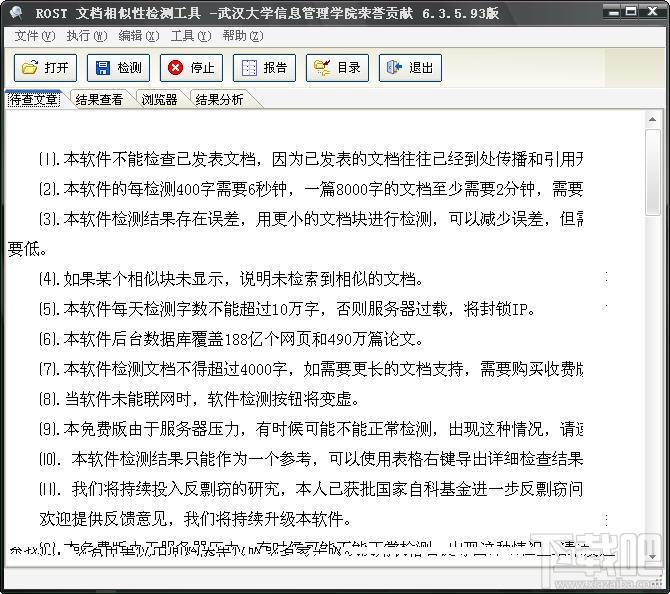Viewport: 670px width, 594px height.
Task: Switch to the 待查文章 tab
Action: [x=34, y=100]
